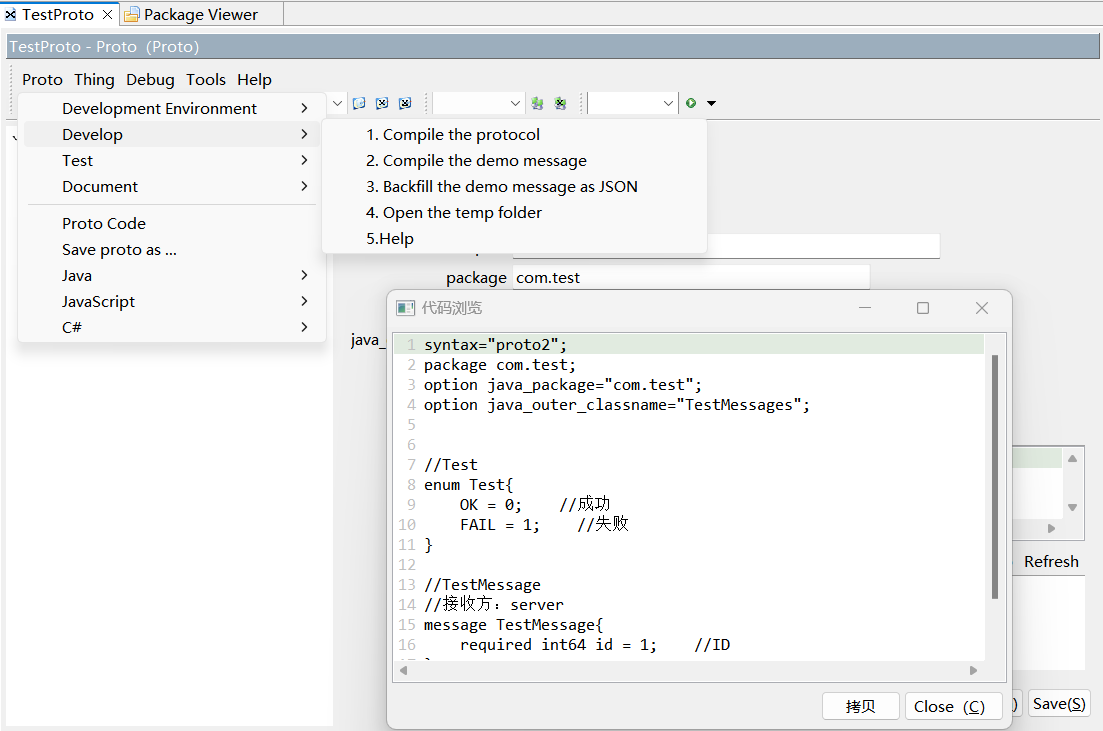Expand the C# submenu
Screen dimensions: 1103x731
[x=172, y=328]
